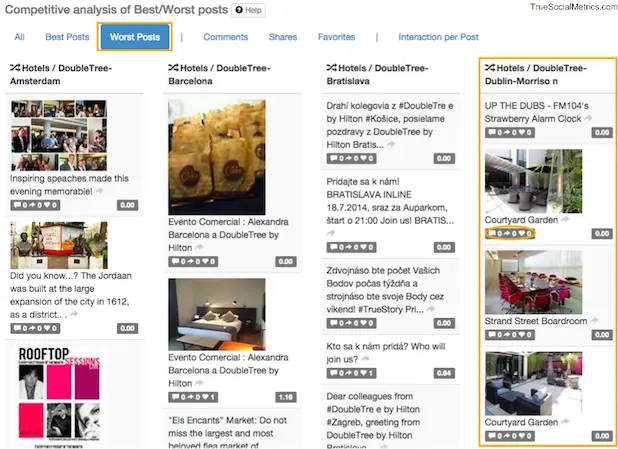
Task: Open 'Pridajte sa k nám! BRATISLAVA INLINE' post
Action: 390,201
